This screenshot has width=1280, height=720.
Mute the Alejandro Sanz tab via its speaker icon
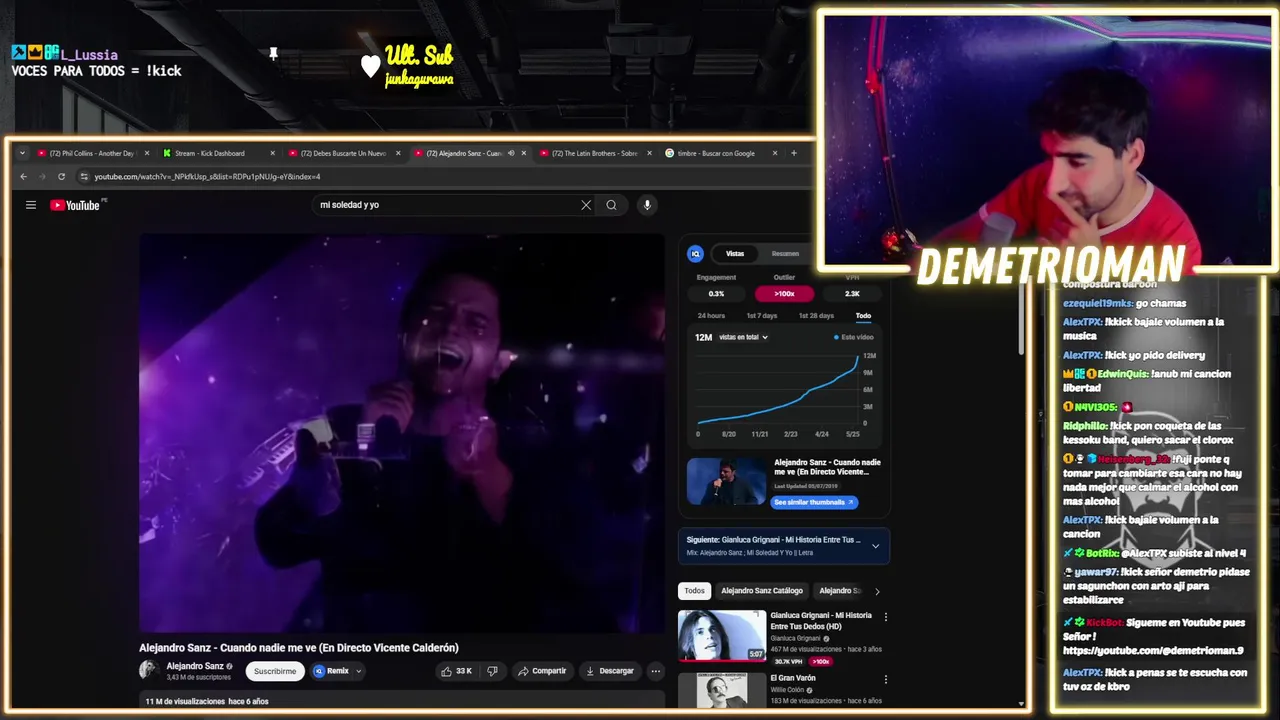[511, 153]
